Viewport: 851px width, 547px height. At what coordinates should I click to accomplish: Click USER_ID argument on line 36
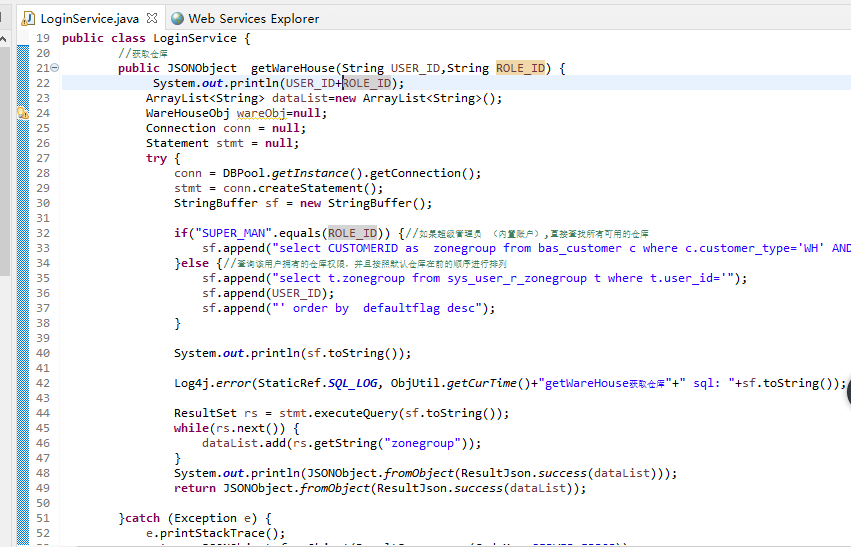coord(296,293)
